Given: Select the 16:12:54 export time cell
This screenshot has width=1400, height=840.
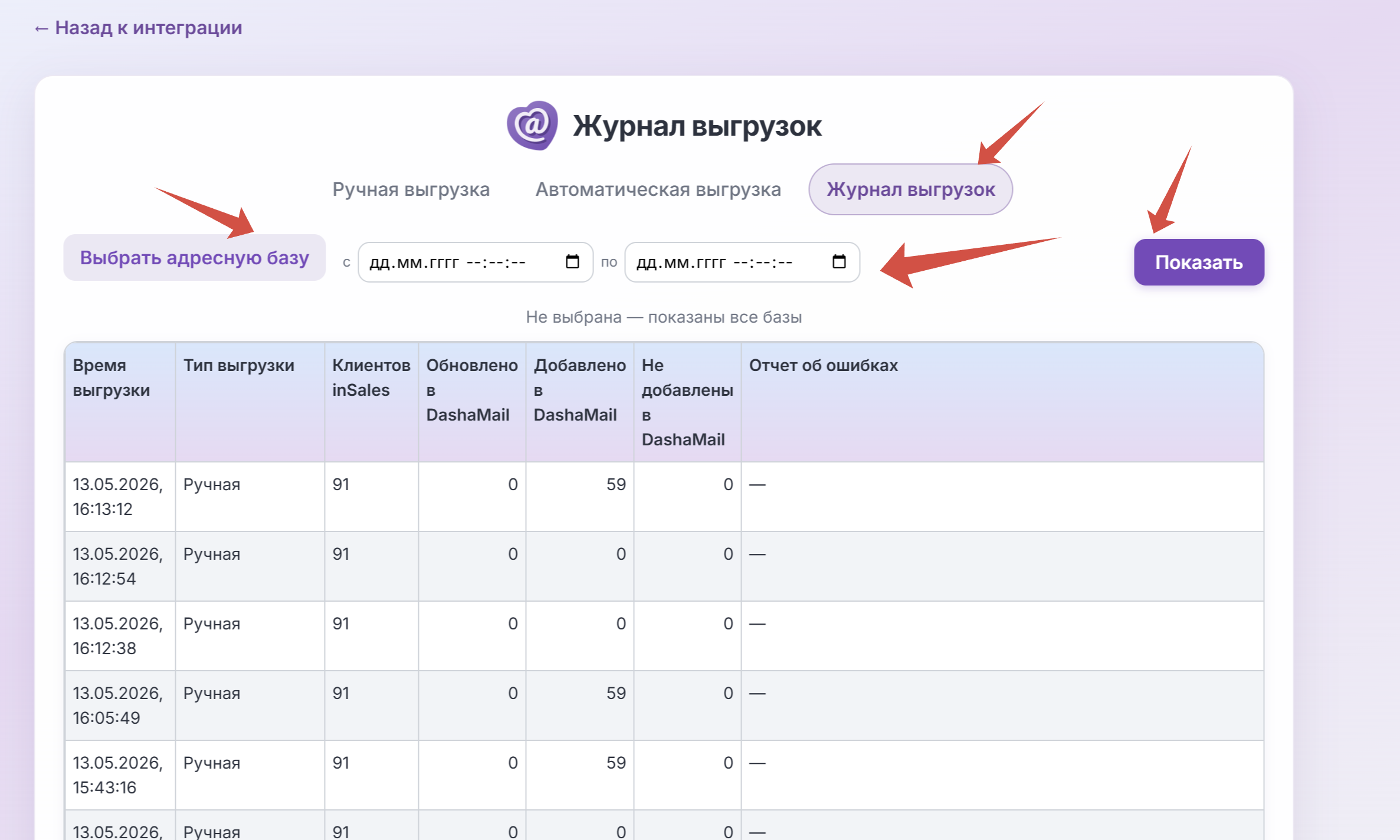Looking at the screenshot, I should (x=120, y=566).
